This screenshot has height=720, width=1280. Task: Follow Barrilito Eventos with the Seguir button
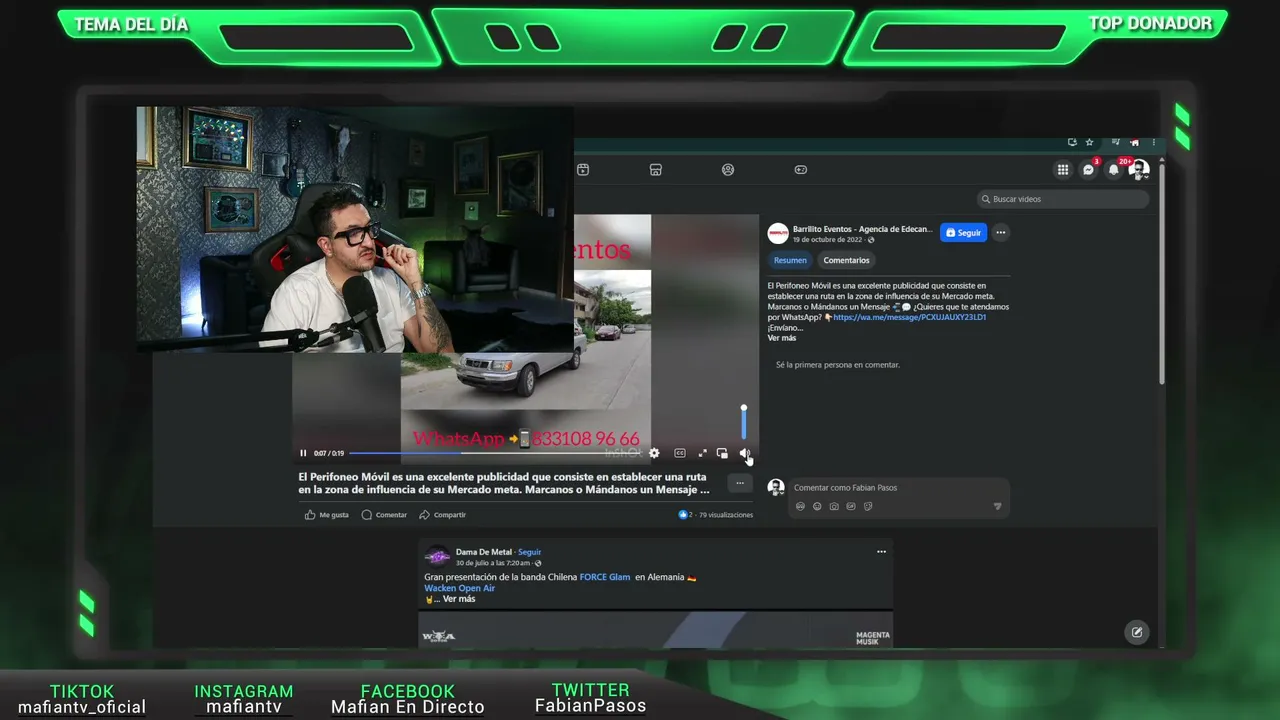tap(964, 233)
